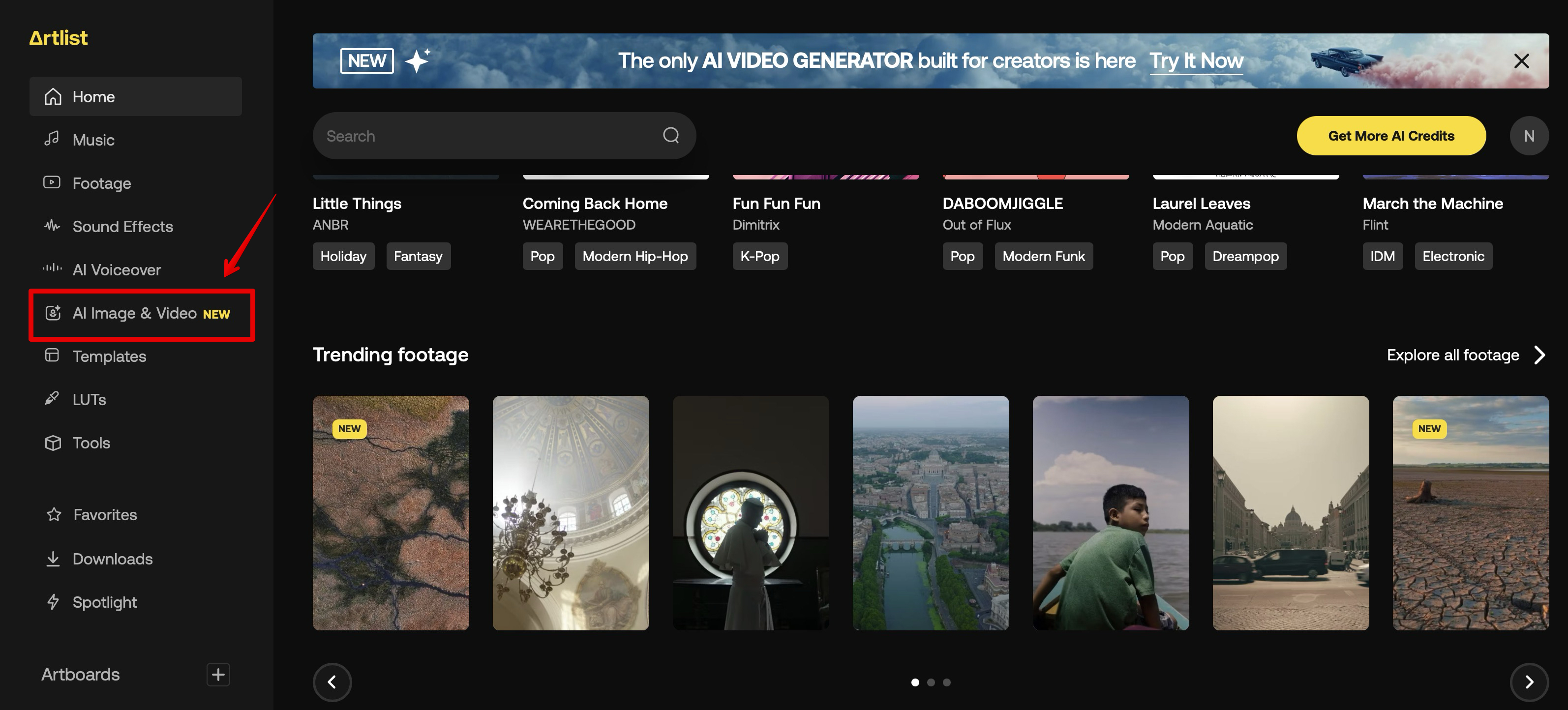Follow the Try It Now link
Viewport: 1568px width, 710px height.
1196,61
